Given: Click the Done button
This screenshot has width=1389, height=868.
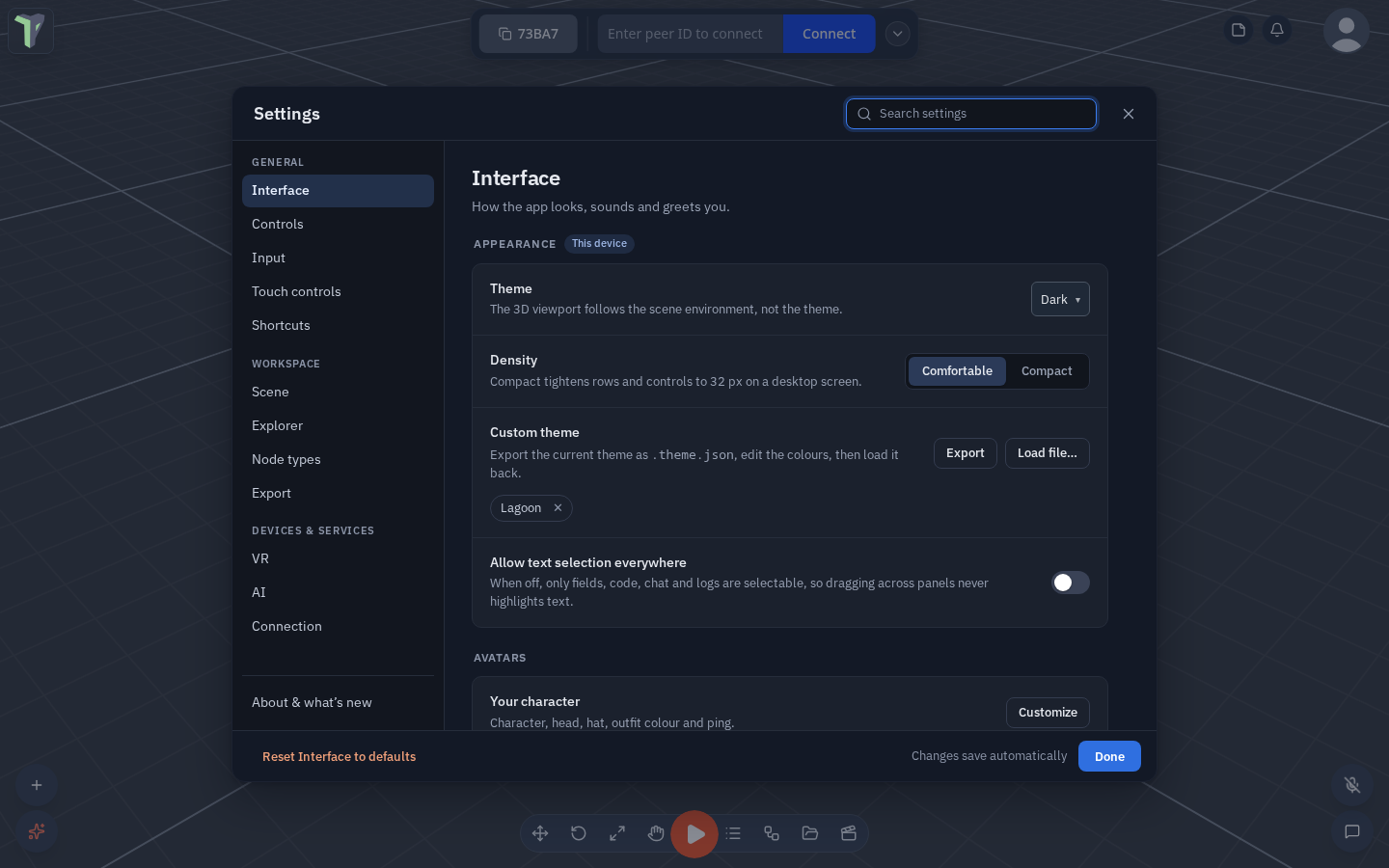Looking at the screenshot, I should point(1109,756).
